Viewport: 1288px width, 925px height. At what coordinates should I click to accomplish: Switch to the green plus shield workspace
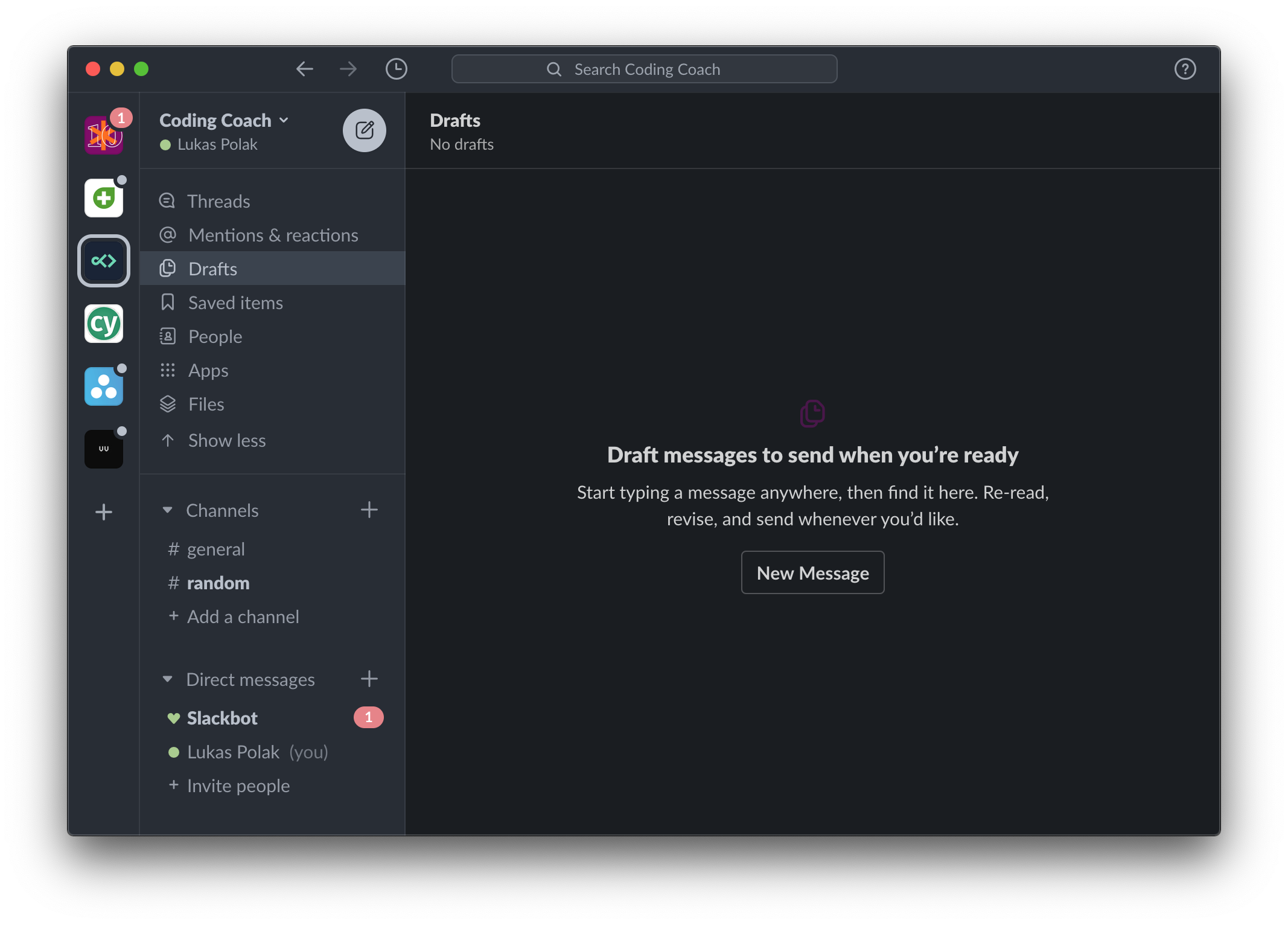[x=104, y=198]
